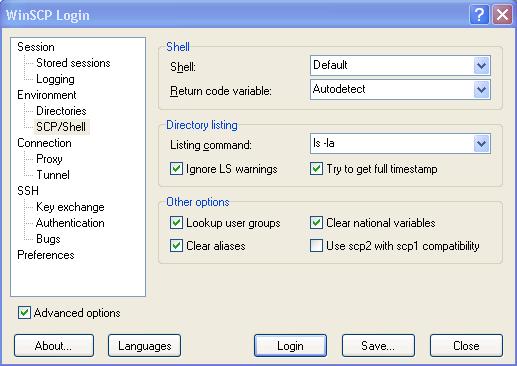Image resolution: width=517 pixels, height=366 pixels.
Task: Open Listing command dropdown arrow
Action: pos(481,144)
